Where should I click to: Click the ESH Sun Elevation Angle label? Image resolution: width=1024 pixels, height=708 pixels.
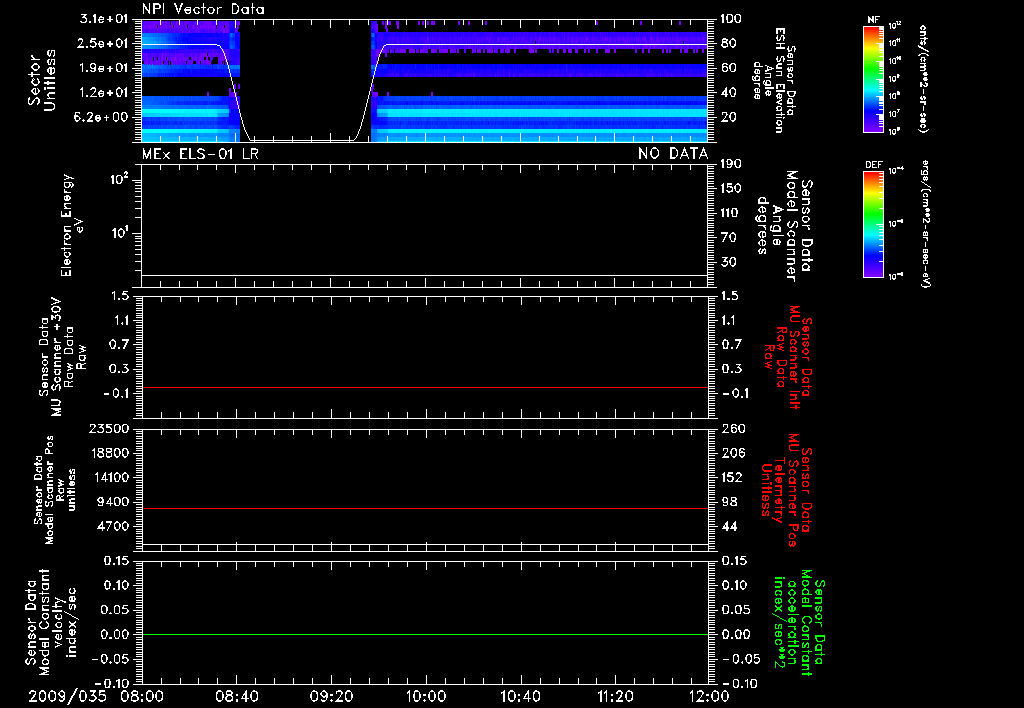pyautogui.click(x=774, y=80)
